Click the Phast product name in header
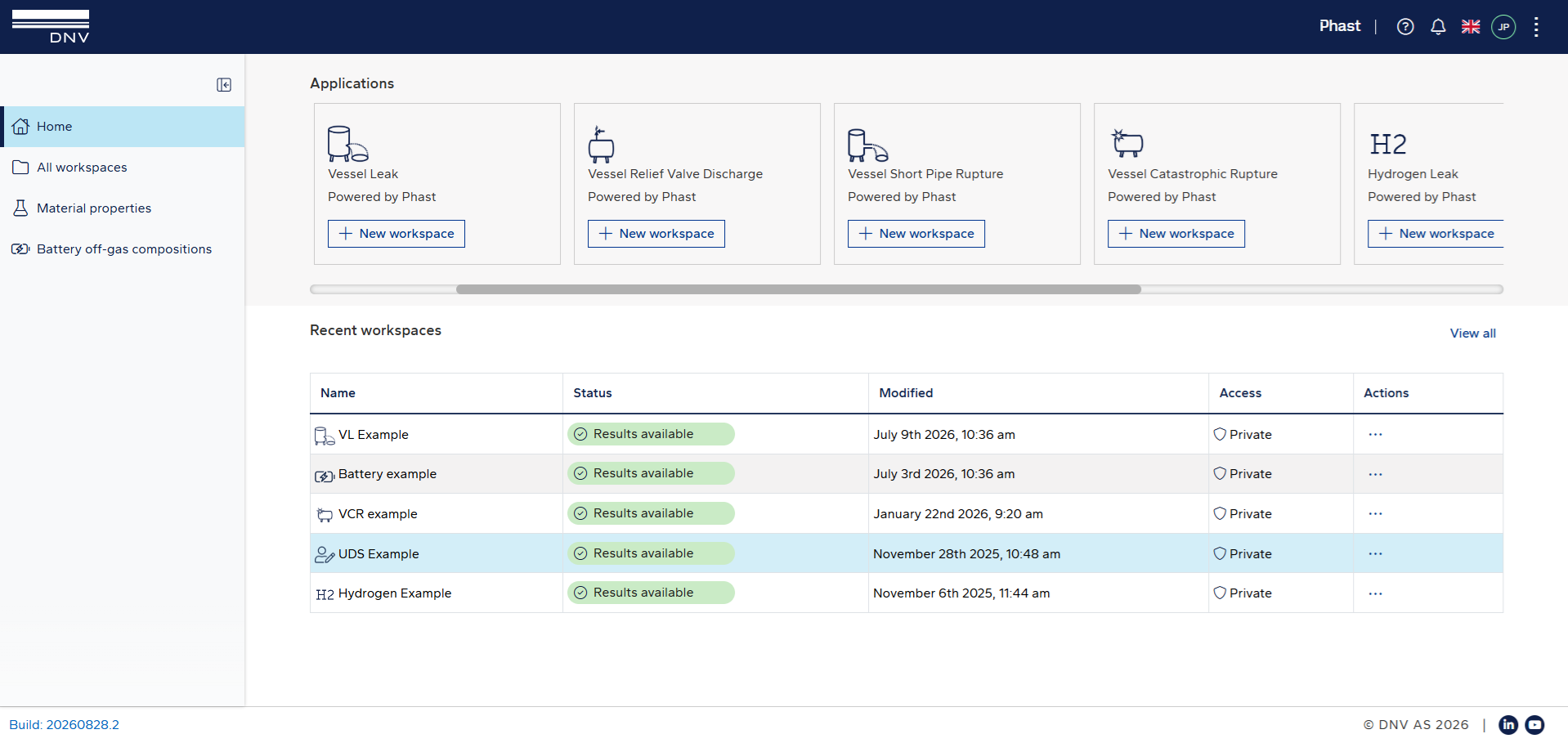This screenshot has width=1568, height=743. pyautogui.click(x=1340, y=26)
